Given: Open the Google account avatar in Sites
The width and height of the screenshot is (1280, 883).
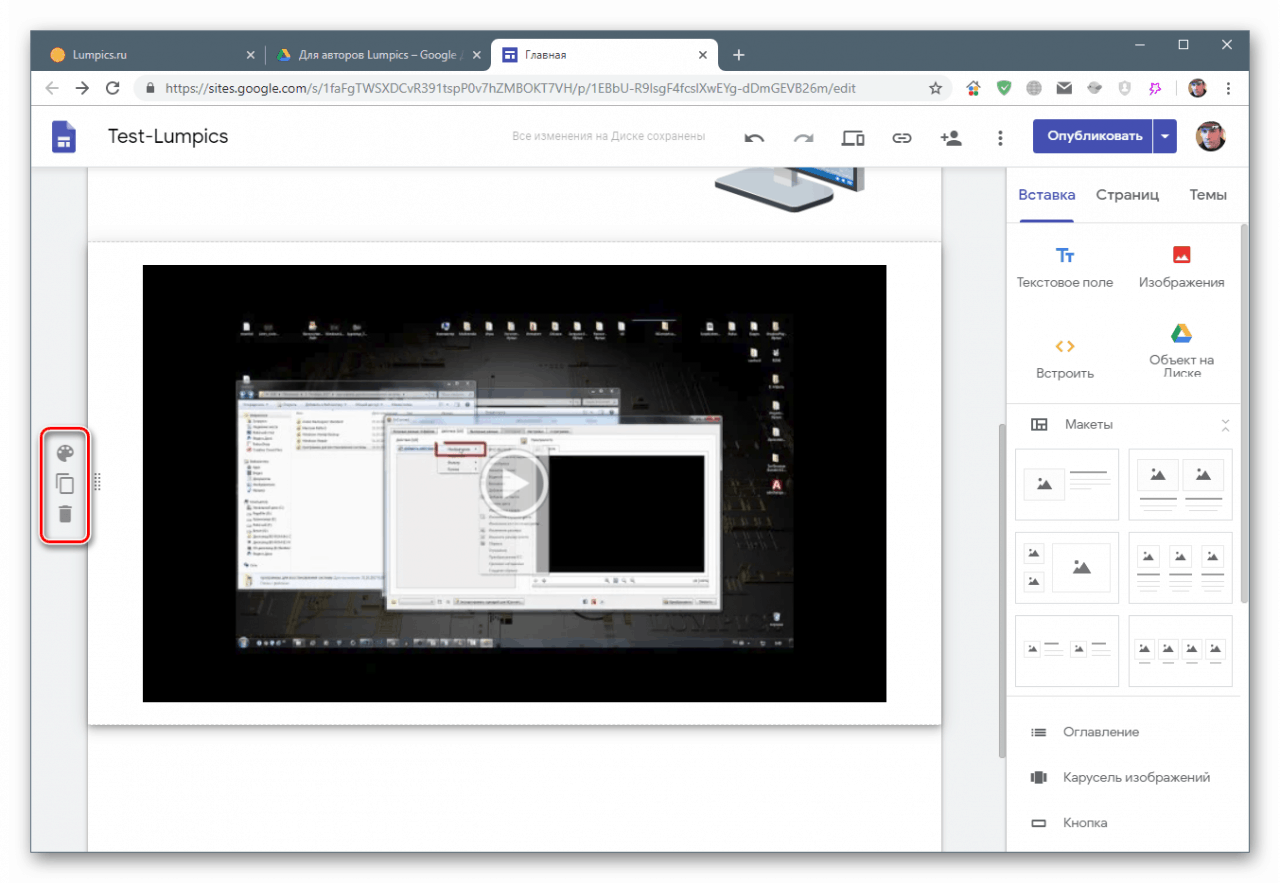Looking at the screenshot, I should coord(1210,136).
